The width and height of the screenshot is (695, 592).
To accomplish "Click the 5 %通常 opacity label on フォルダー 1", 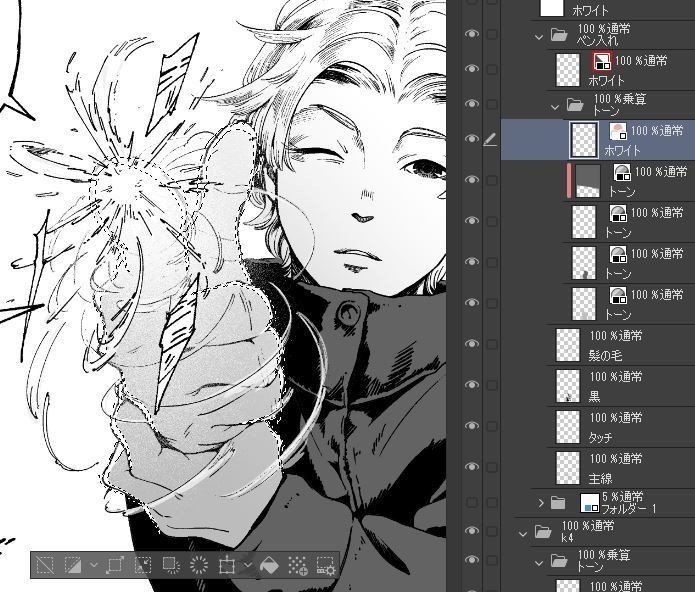I will (624, 496).
